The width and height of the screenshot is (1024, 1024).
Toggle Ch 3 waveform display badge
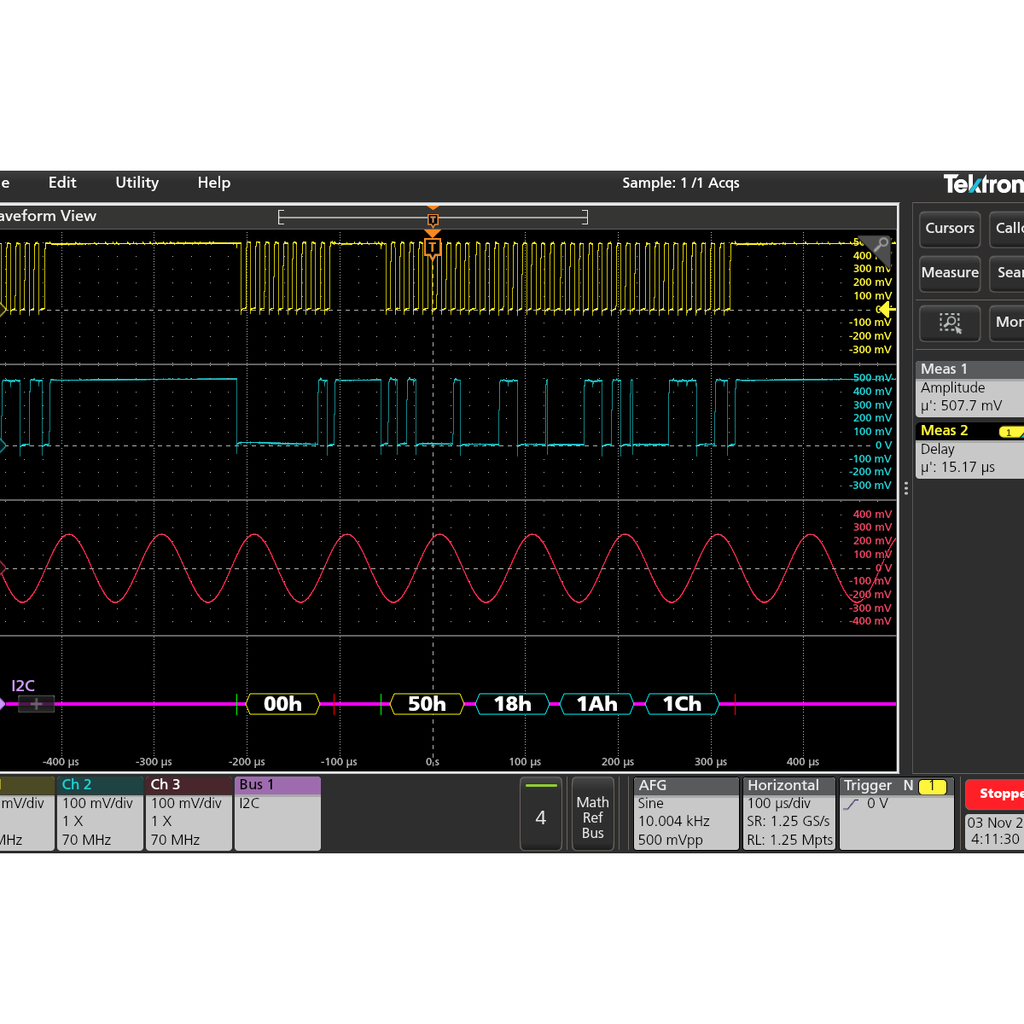(188, 813)
